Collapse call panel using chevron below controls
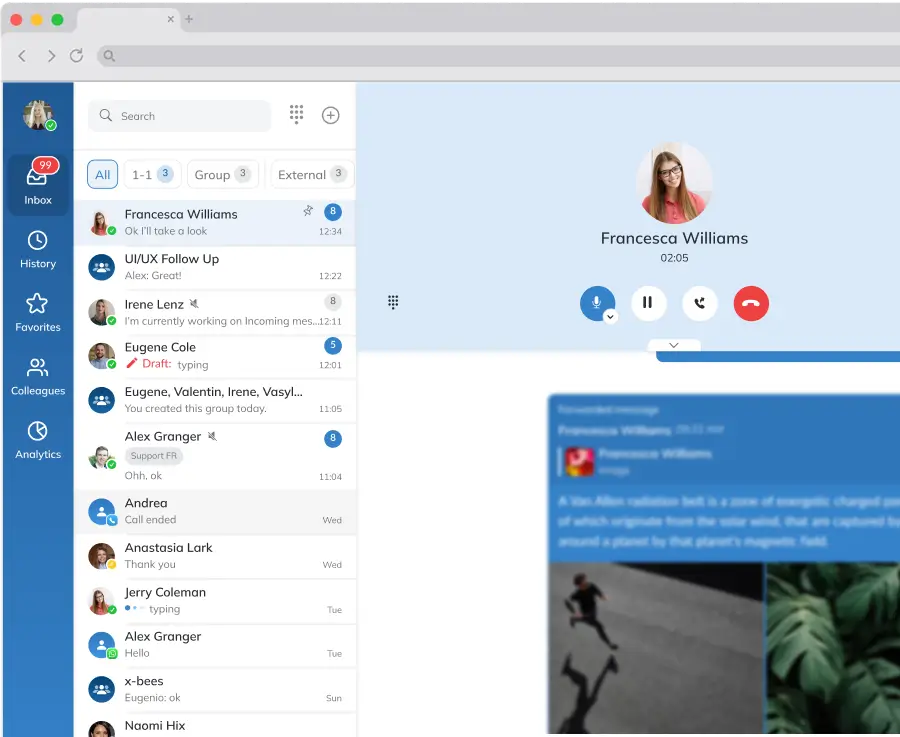Viewport: 900px width, 737px height. (674, 345)
